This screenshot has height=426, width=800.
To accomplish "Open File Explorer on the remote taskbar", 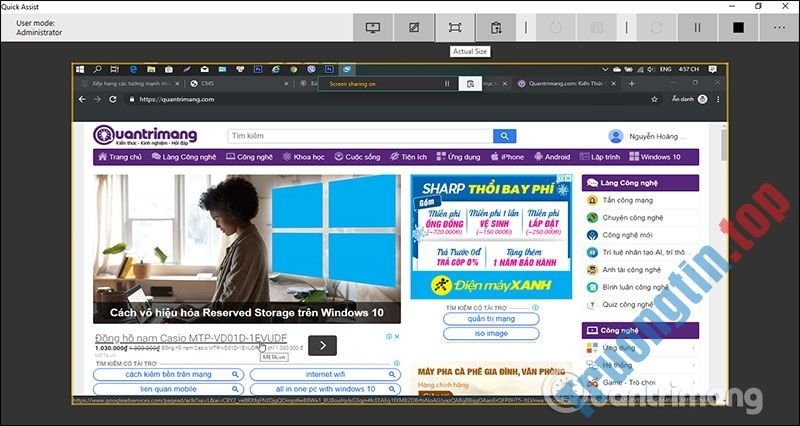I will coord(151,69).
